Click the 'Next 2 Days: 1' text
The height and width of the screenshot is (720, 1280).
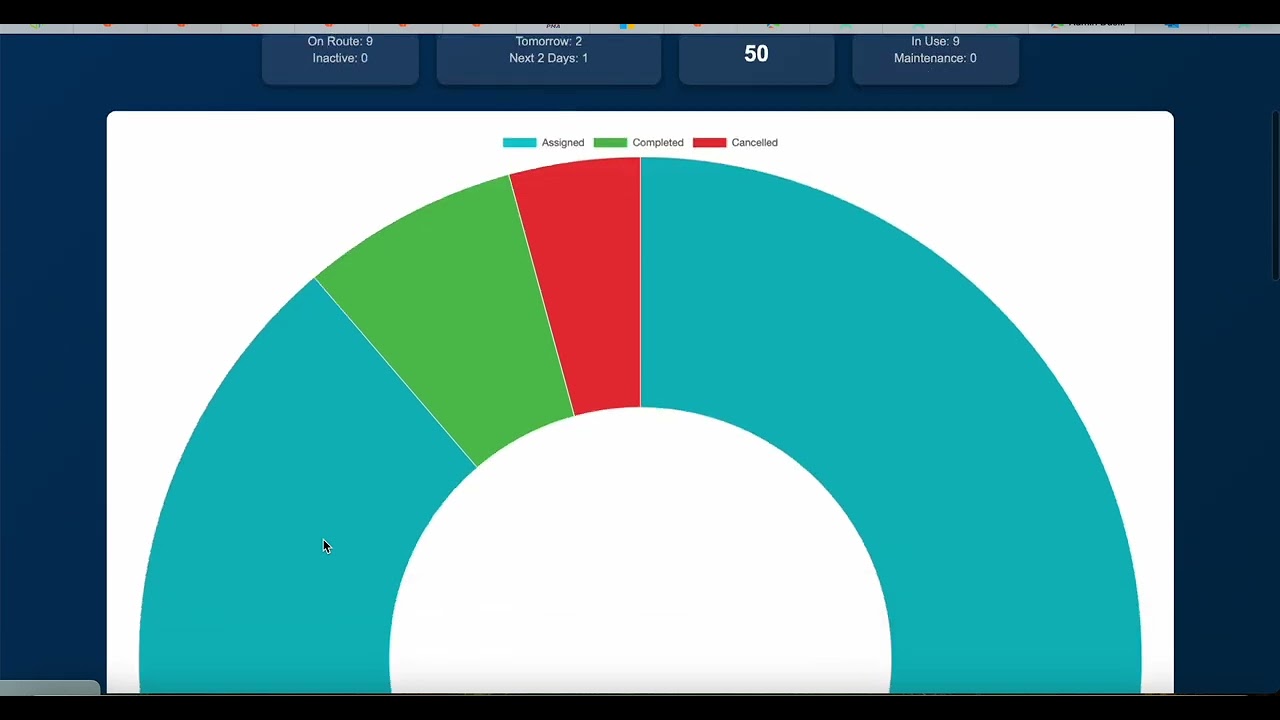click(x=549, y=58)
